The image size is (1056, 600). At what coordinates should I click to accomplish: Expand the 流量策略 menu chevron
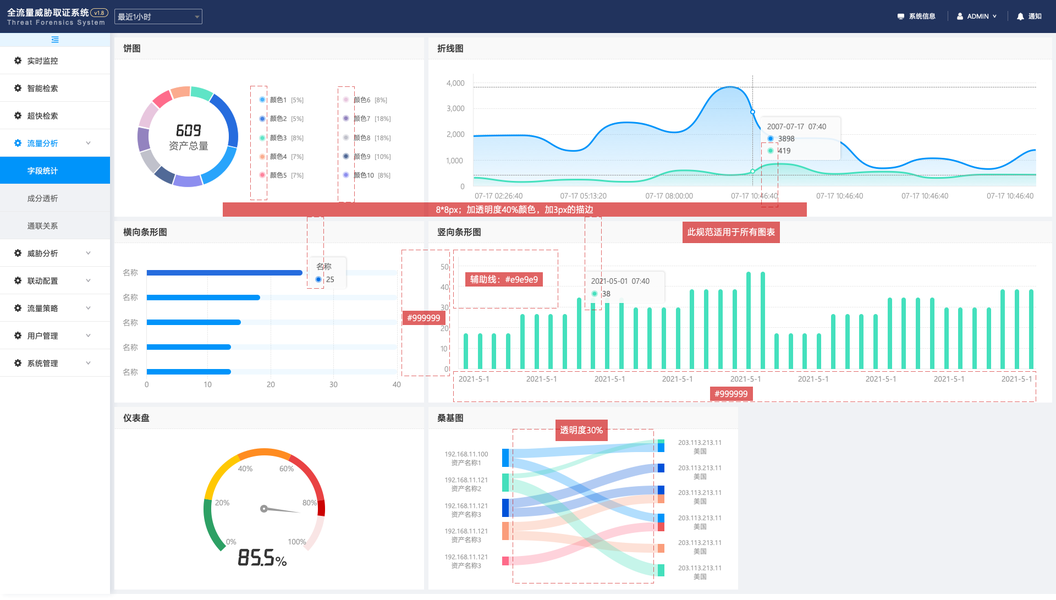(88, 308)
